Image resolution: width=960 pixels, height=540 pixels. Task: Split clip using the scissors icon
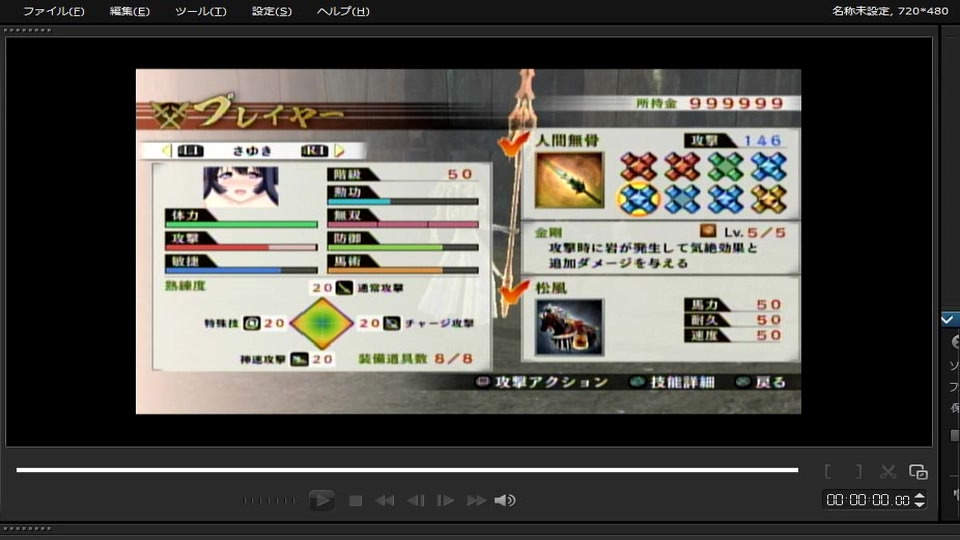888,471
